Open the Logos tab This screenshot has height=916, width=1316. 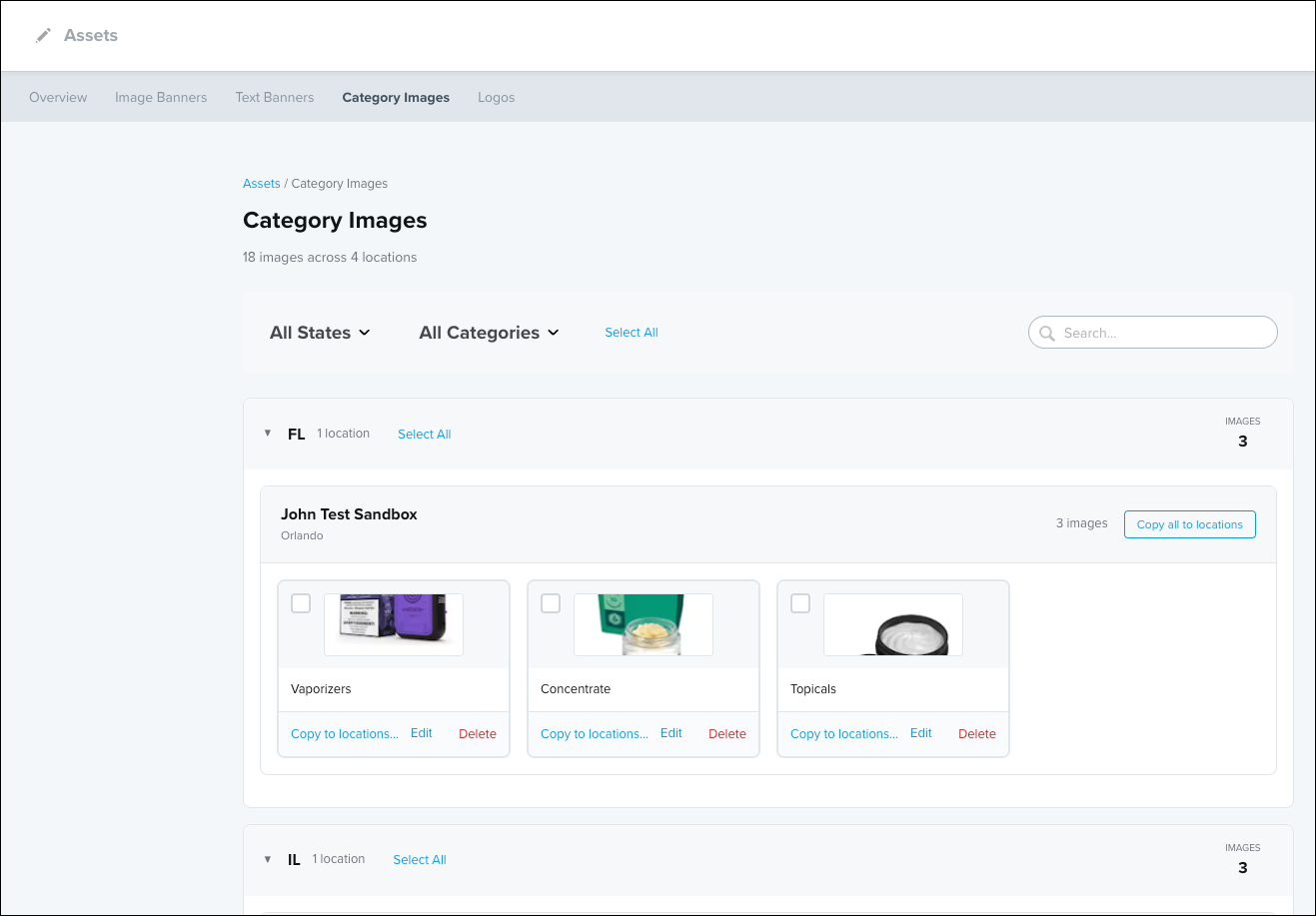[x=497, y=98]
